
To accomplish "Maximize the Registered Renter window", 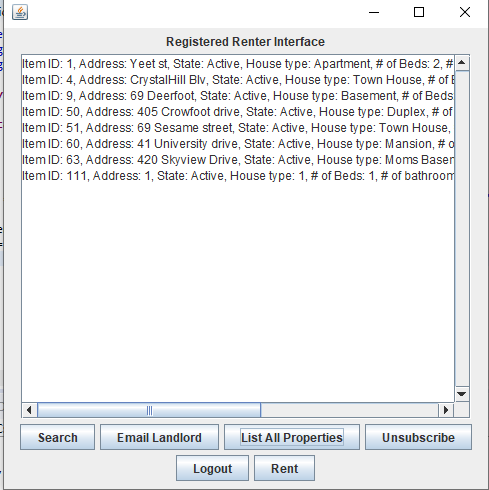I will click(x=419, y=13).
